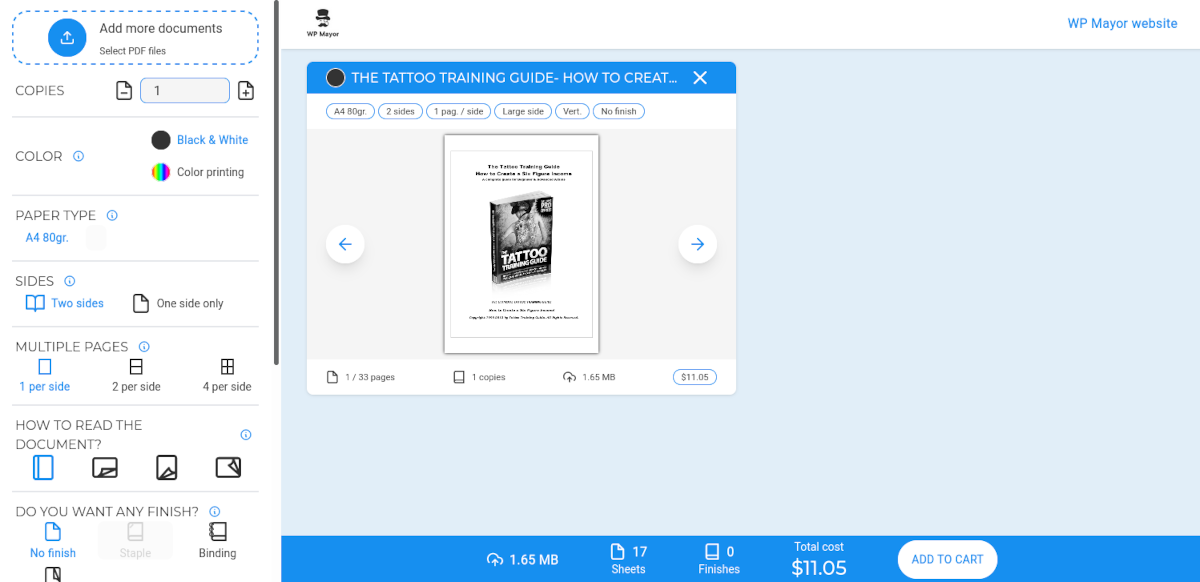1200x582 pixels.
Task: Open the MULTIPLE PAGES info icon
Action: [x=144, y=346]
